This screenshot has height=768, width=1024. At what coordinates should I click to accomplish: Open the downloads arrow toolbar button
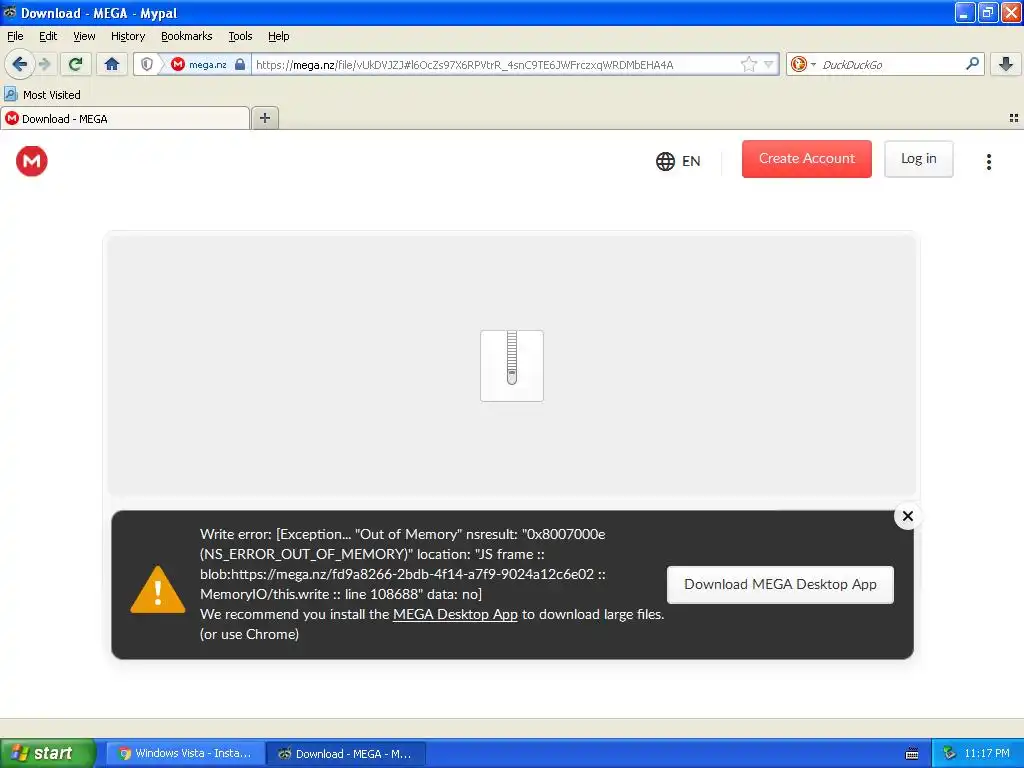[x=1006, y=64]
